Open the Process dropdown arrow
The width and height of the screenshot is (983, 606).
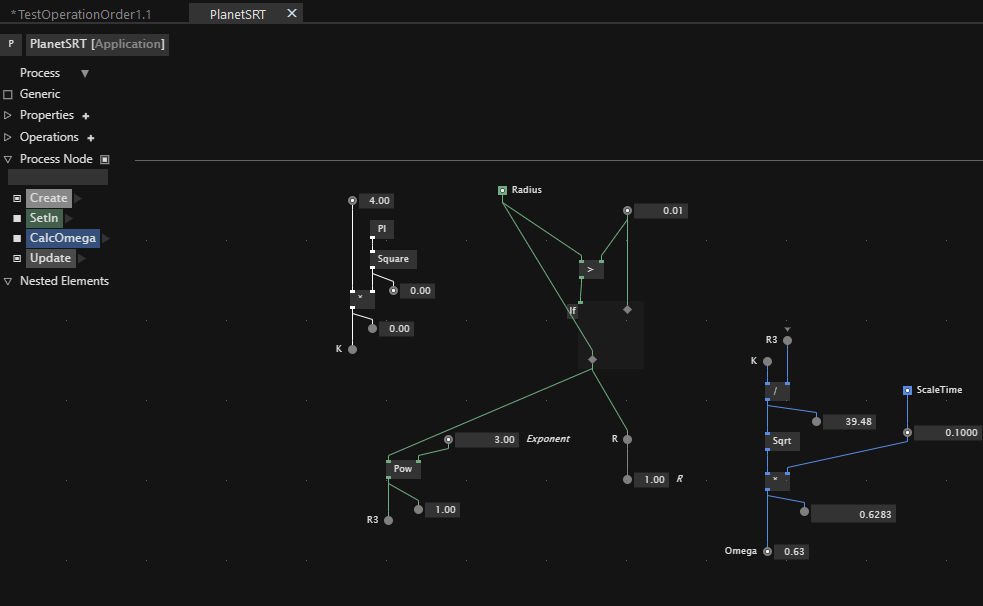(85, 73)
